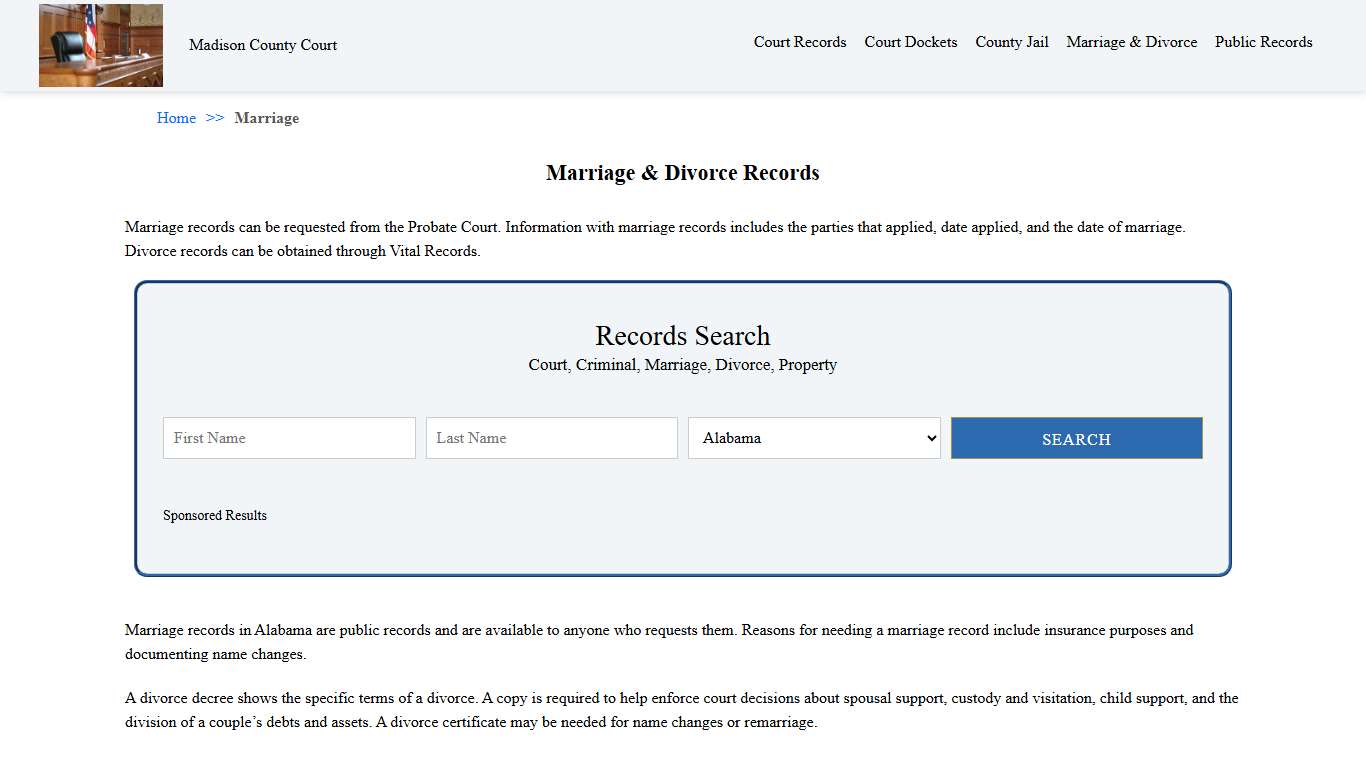Click the Madison County Court title text
Screen dimensions: 1366x768
pyautogui.click(x=263, y=45)
